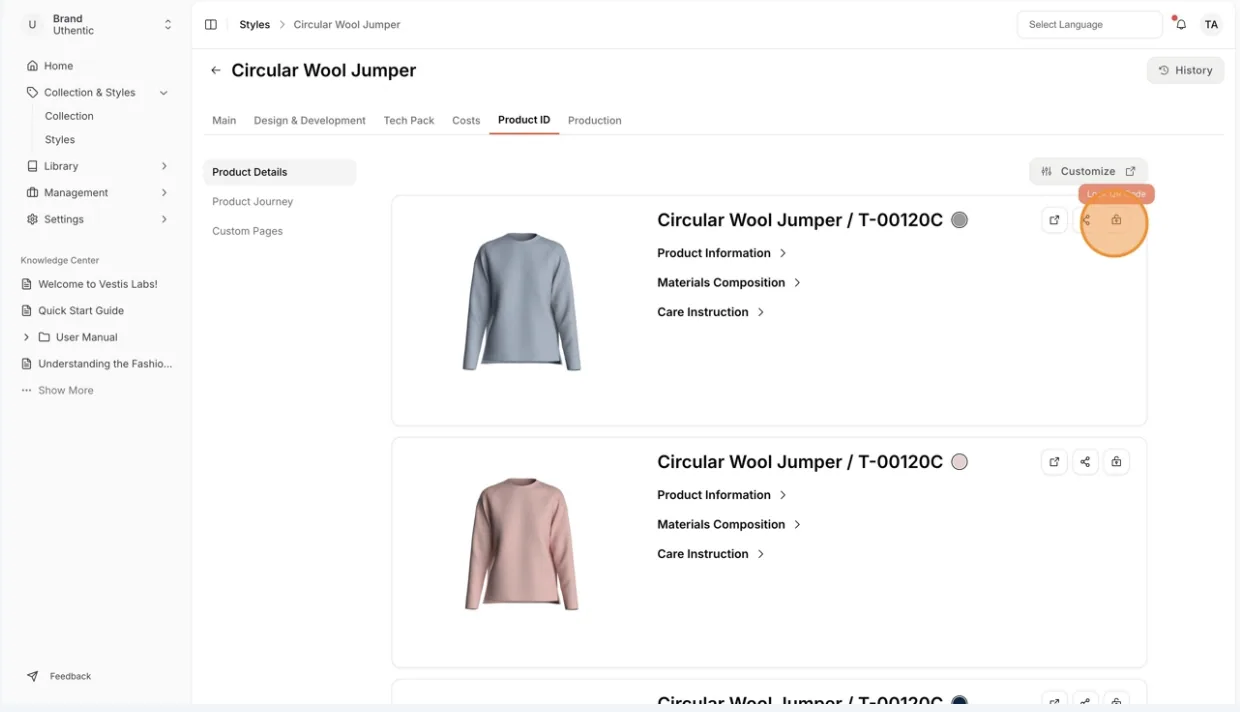Expand Product Information on the pink jumper card

[x=722, y=495]
